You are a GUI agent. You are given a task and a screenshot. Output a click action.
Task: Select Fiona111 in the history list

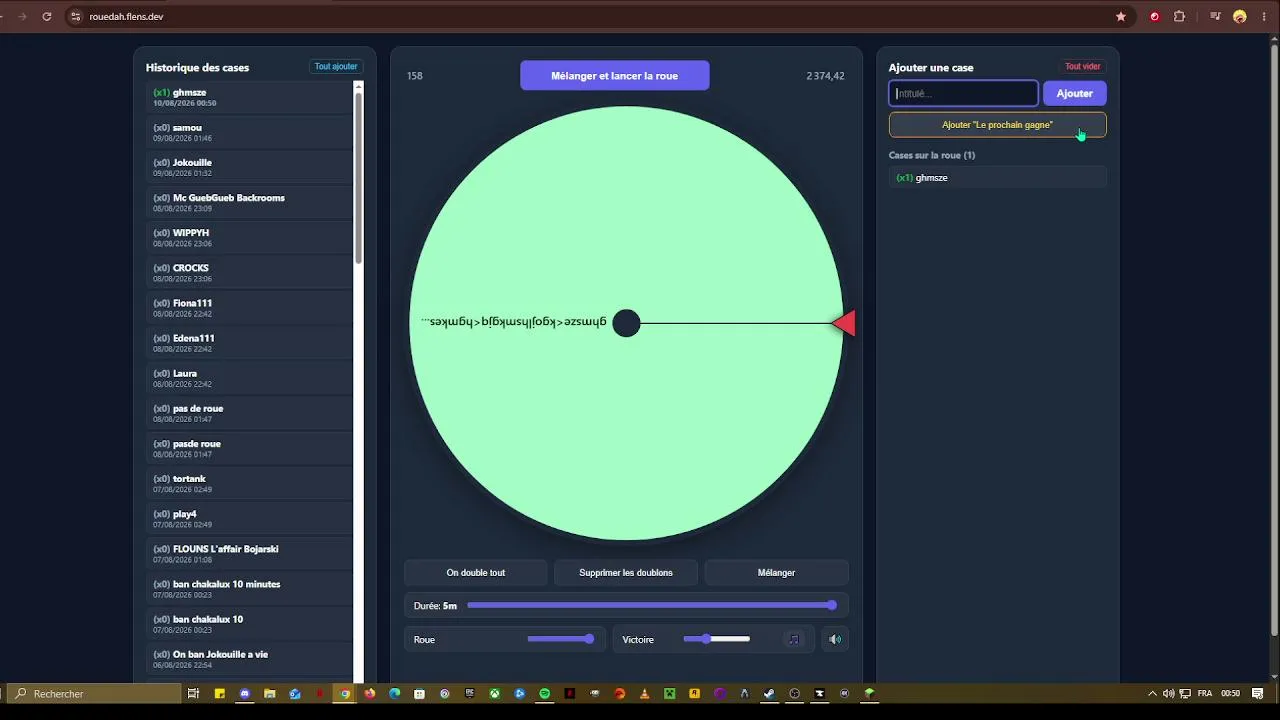(x=249, y=308)
